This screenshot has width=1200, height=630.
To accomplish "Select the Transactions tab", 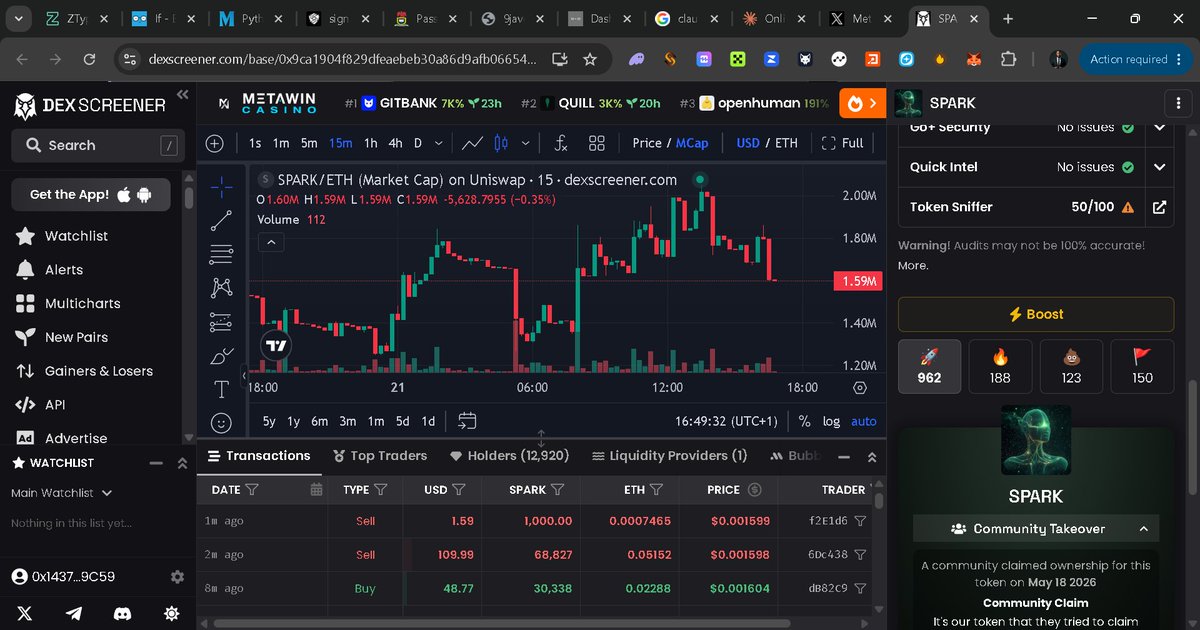I will (x=258, y=455).
